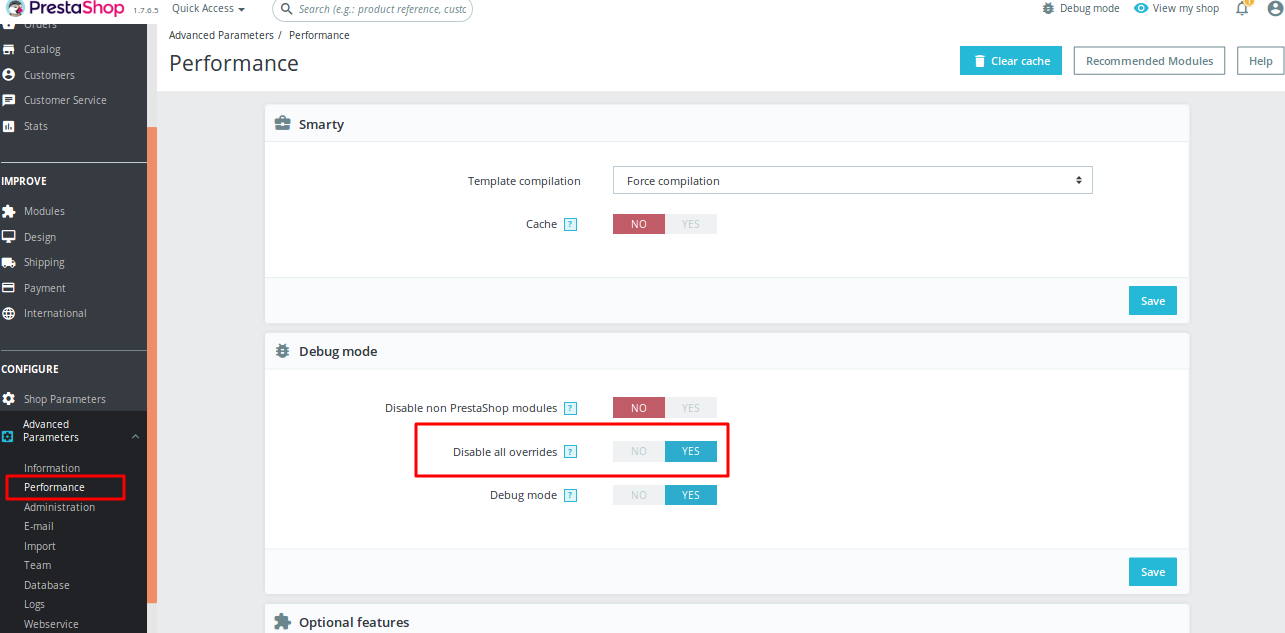The width and height of the screenshot is (1285, 633).
Task: Click View my shop link text
Action: [1186, 8]
